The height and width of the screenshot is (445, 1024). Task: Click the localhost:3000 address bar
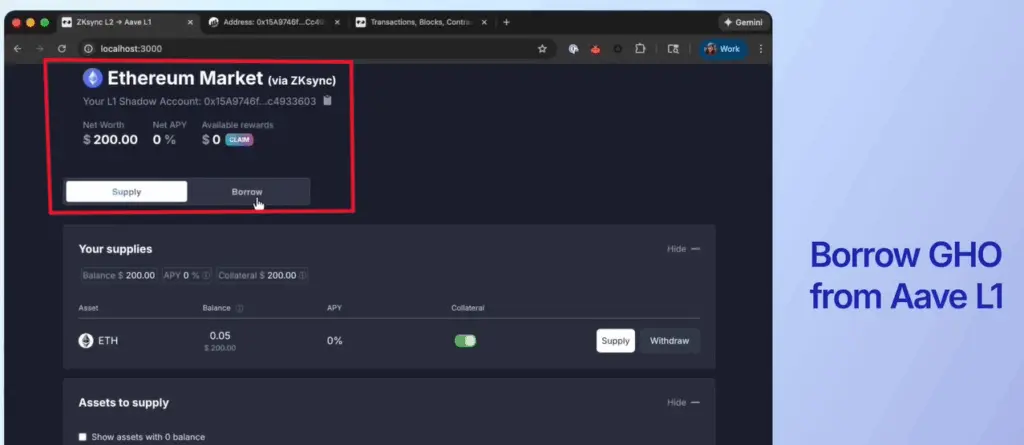click(316, 49)
